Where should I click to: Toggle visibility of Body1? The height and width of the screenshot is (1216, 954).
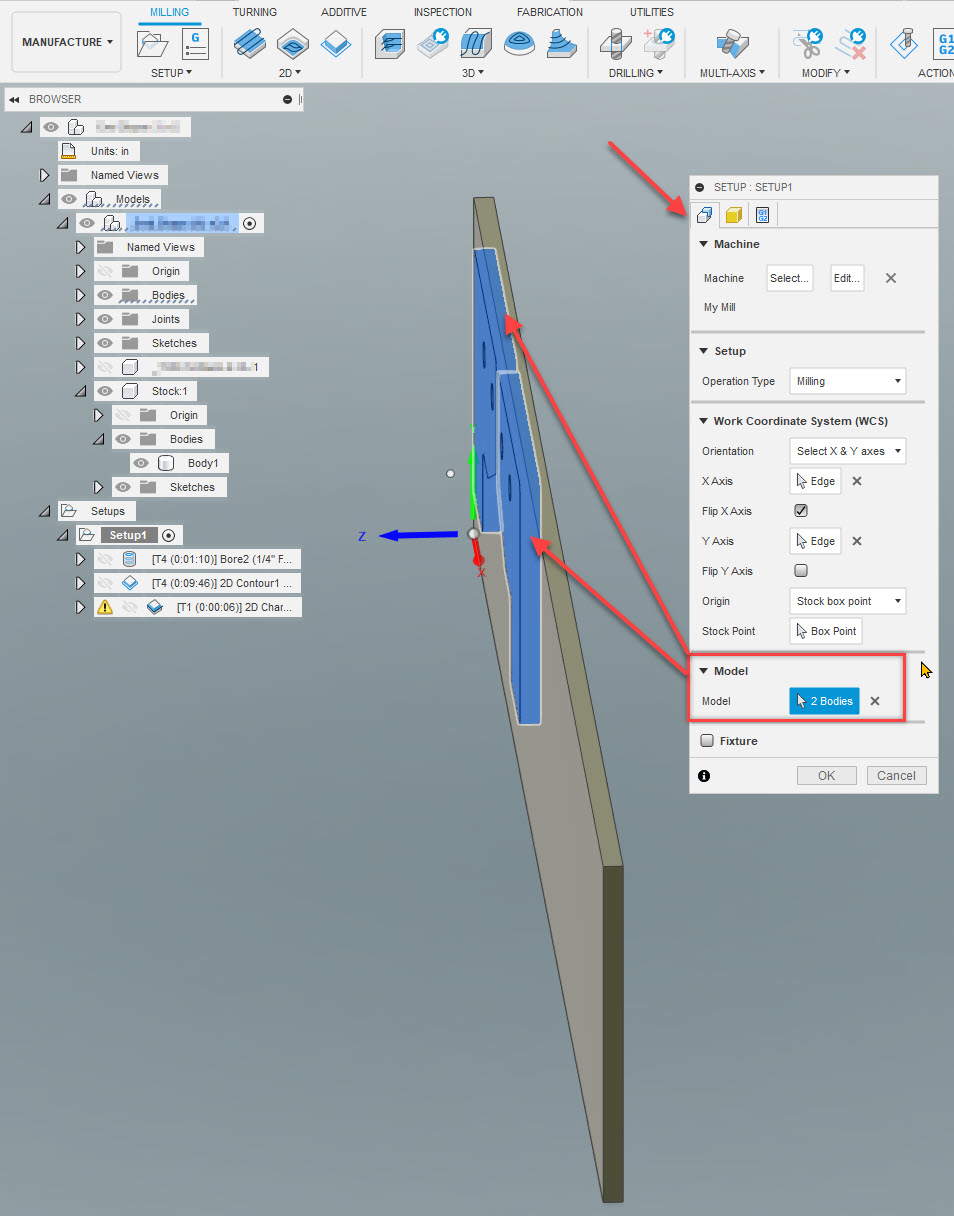tap(141, 462)
